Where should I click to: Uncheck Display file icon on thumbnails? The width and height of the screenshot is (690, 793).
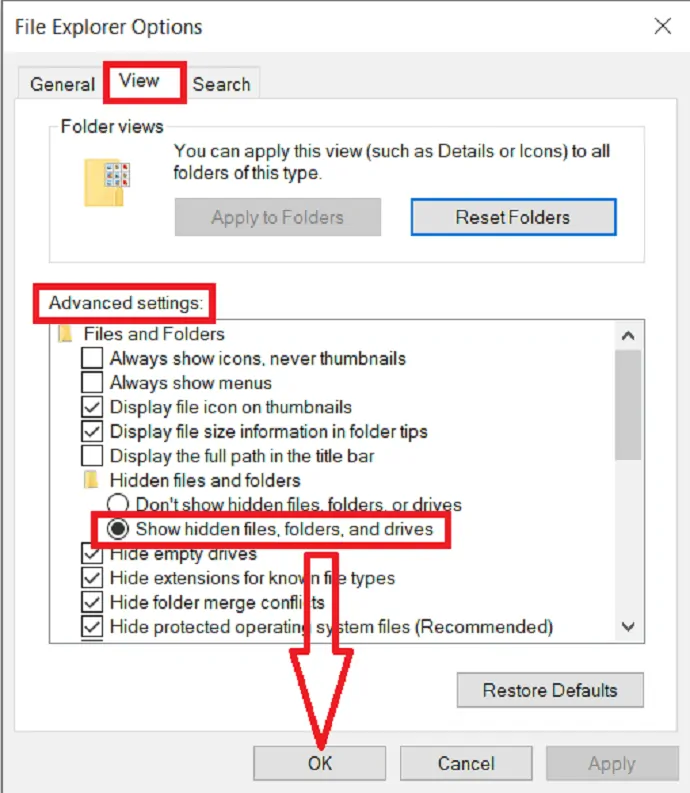point(92,407)
